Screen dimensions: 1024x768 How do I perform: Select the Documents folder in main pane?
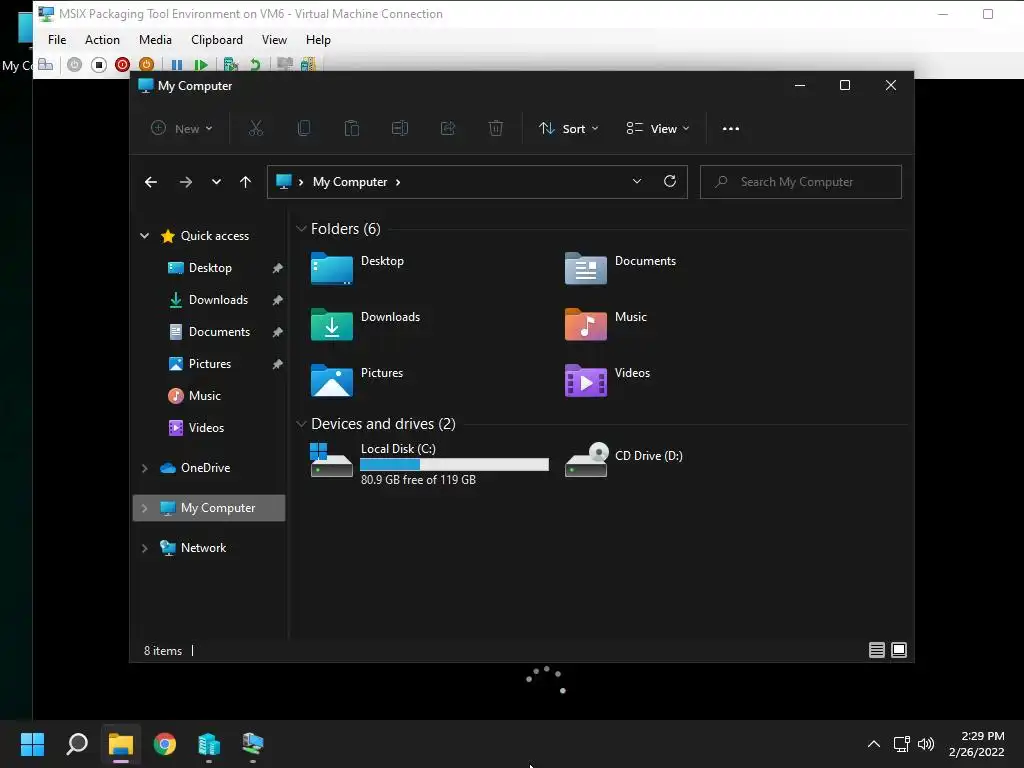pos(621,268)
